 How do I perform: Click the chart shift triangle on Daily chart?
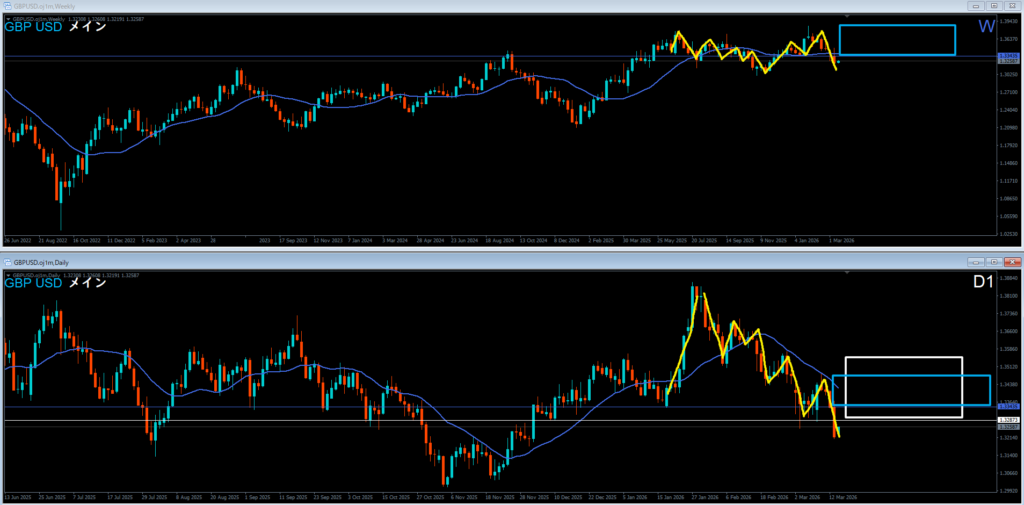pyautogui.click(x=847, y=273)
